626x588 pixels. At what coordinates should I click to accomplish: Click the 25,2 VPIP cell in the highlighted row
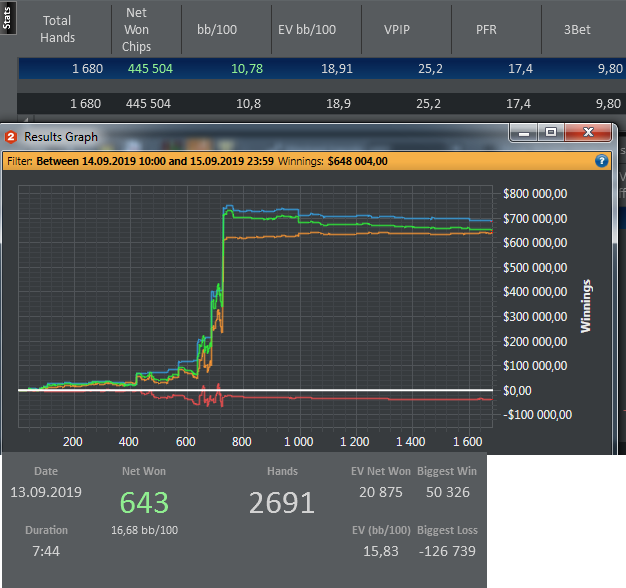coord(430,69)
